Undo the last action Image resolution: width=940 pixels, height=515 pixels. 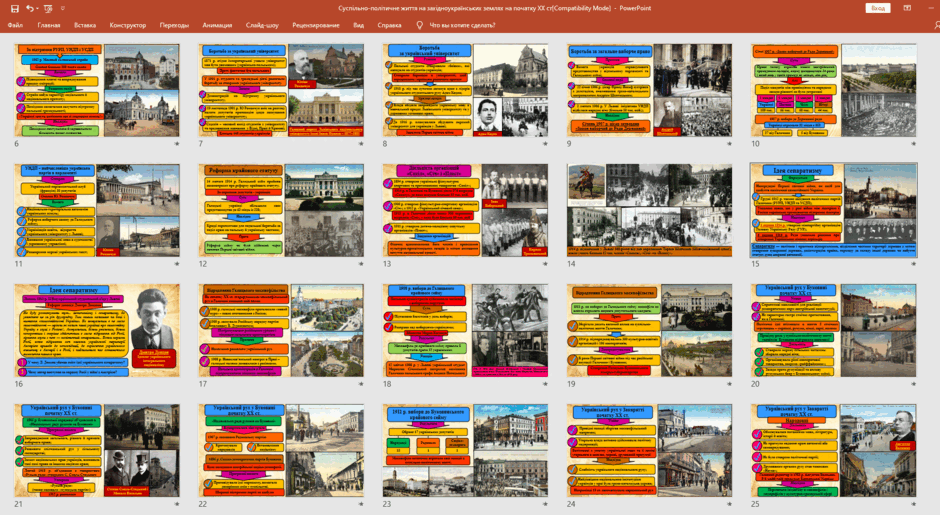pyautogui.click(x=29, y=8)
